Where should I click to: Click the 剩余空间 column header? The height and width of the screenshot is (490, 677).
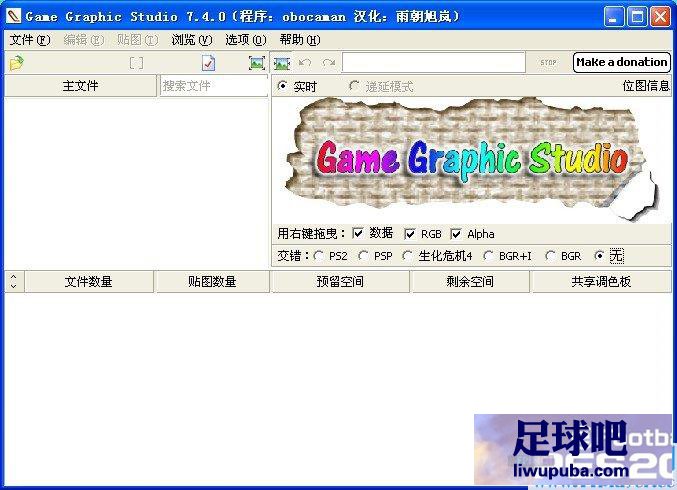click(x=470, y=282)
